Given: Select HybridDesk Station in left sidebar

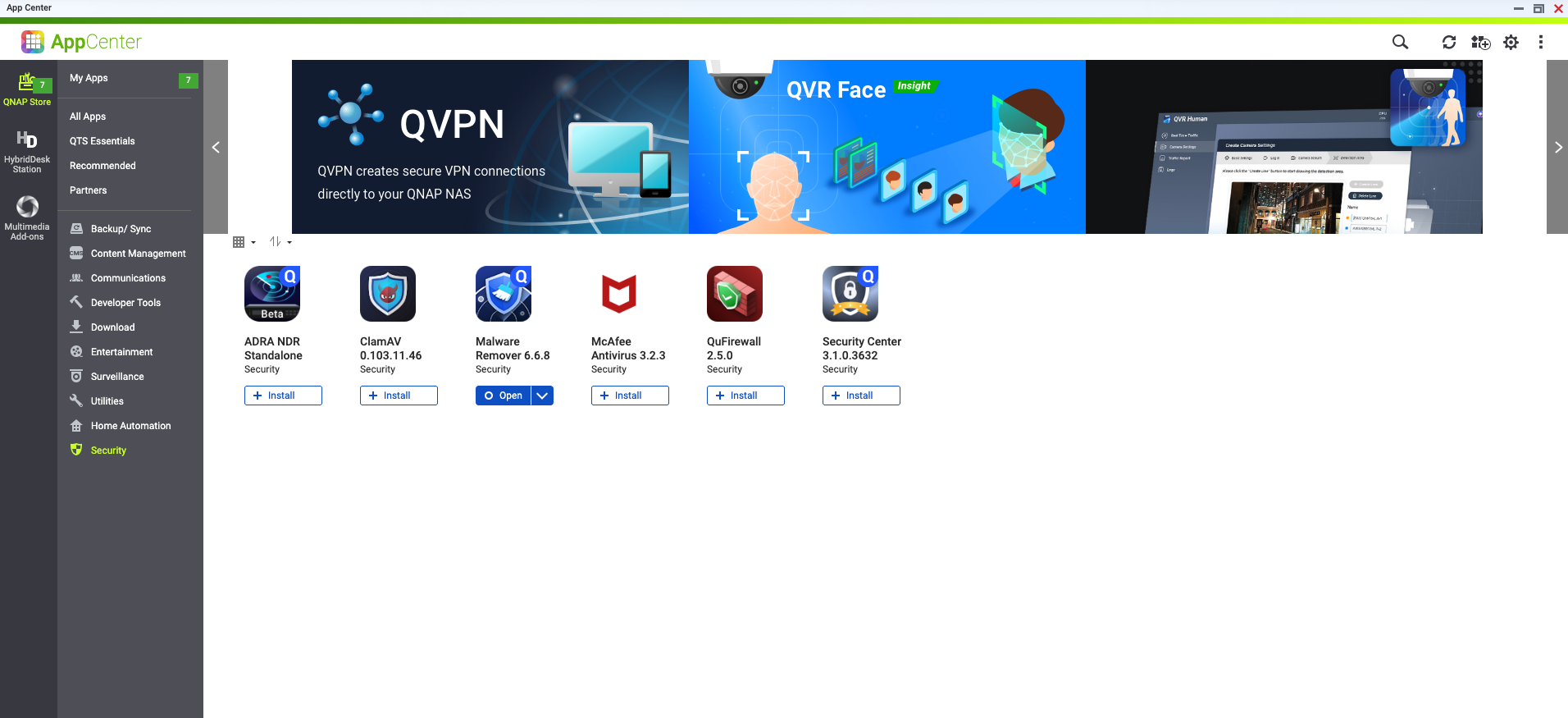Looking at the screenshot, I should (x=27, y=151).
